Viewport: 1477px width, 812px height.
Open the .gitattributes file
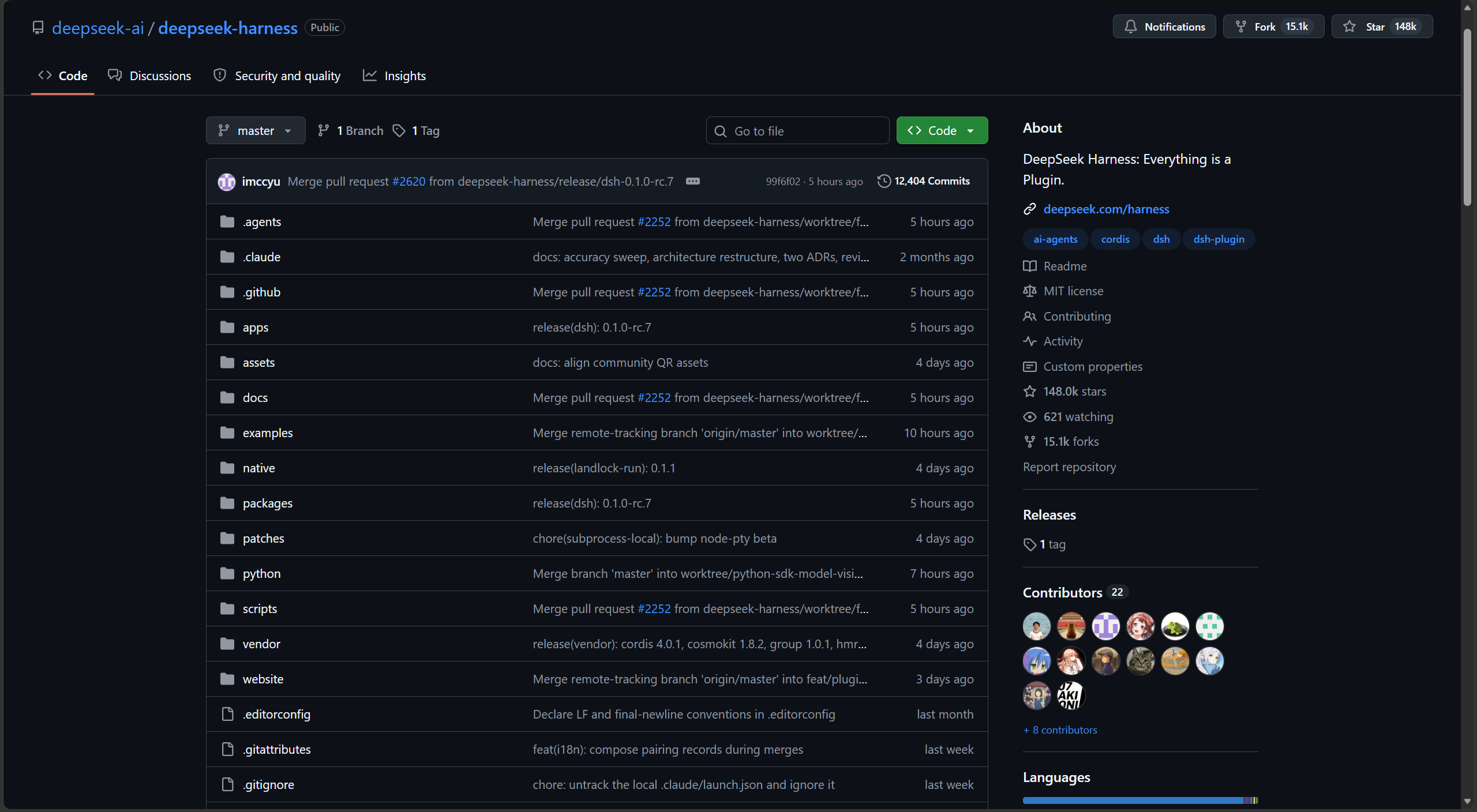tap(277, 750)
